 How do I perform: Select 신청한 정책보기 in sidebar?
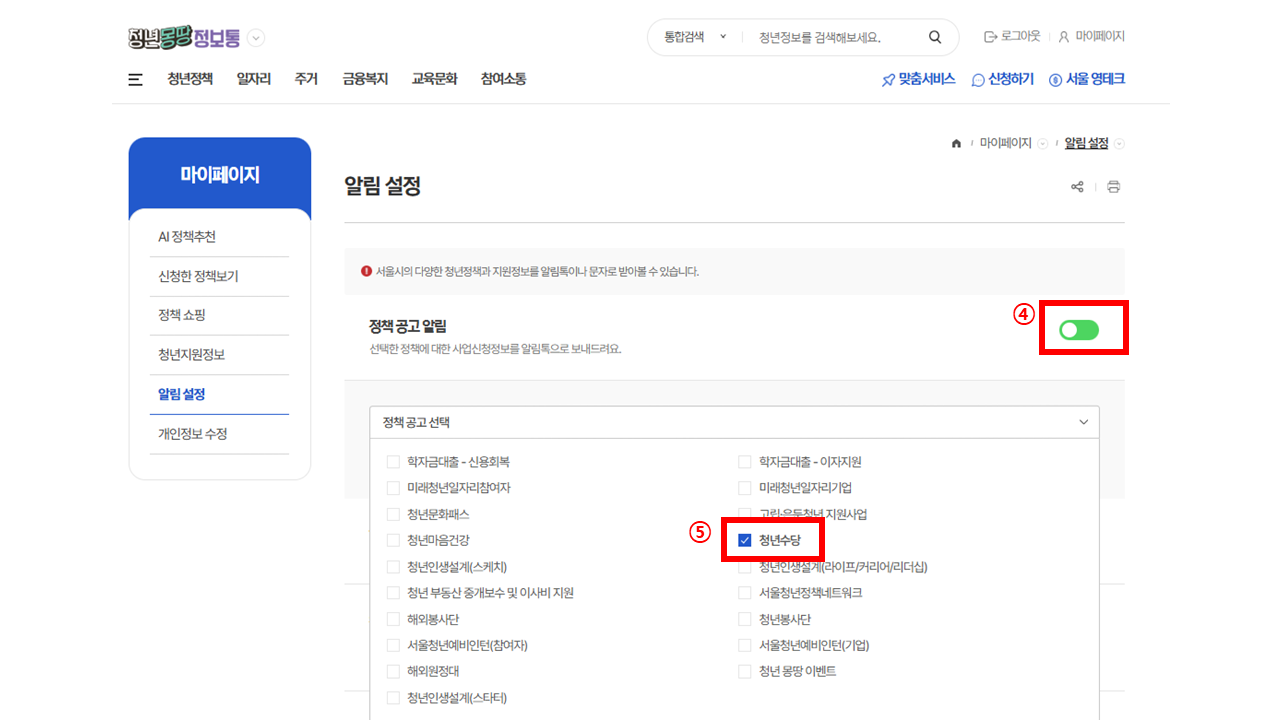coord(219,276)
